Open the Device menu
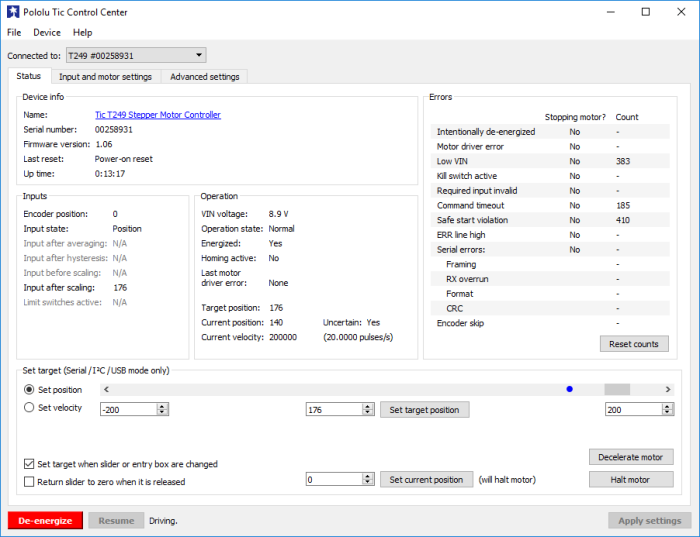 [x=47, y=33]
